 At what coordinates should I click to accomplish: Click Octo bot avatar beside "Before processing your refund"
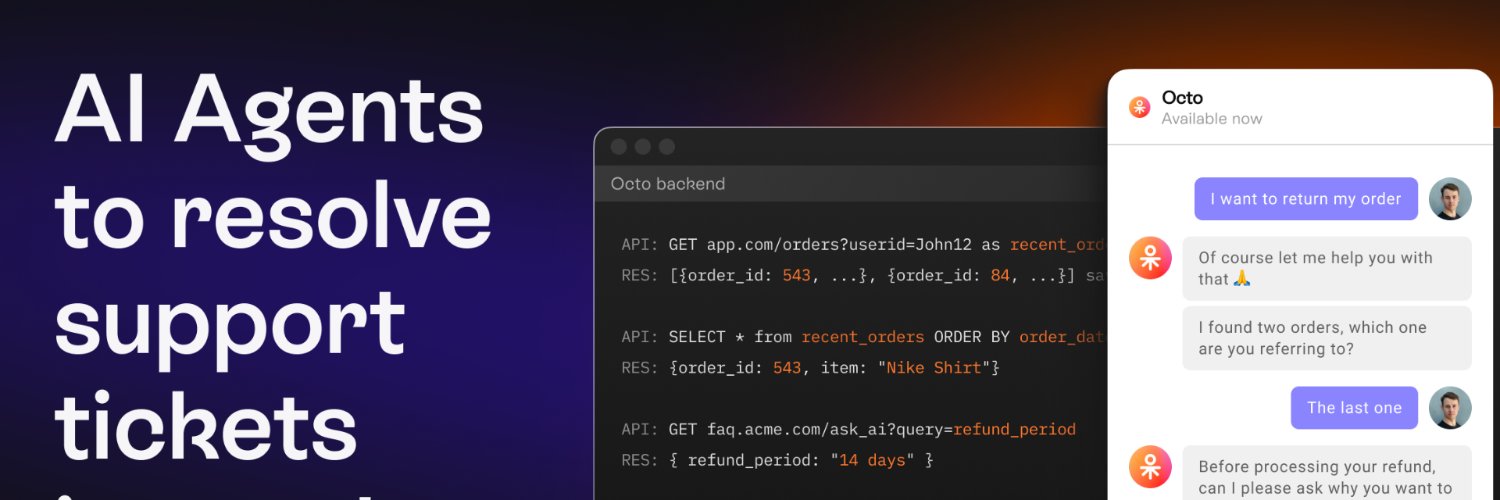point(1150,467)
